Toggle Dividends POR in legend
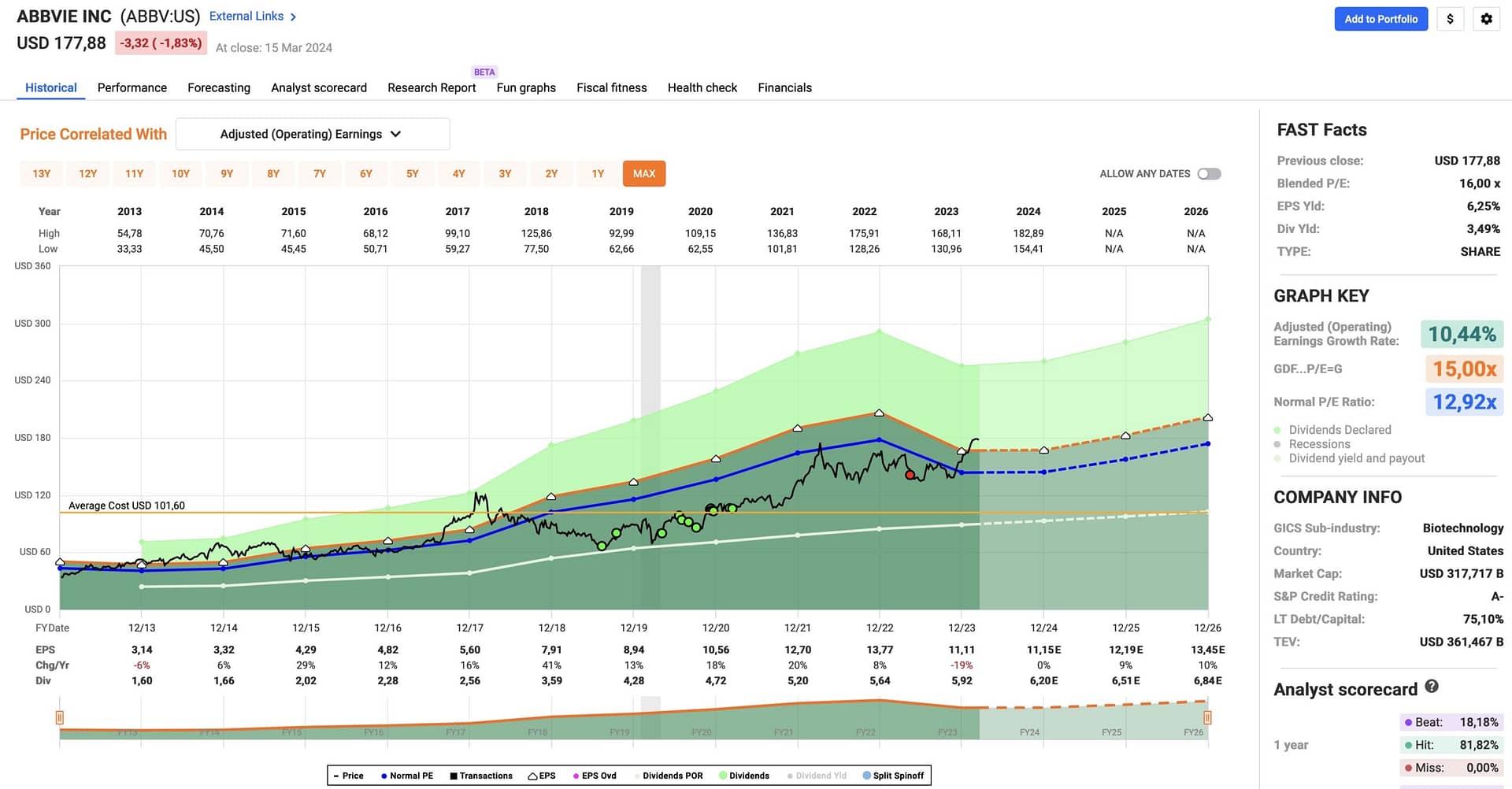 (668, 776)
